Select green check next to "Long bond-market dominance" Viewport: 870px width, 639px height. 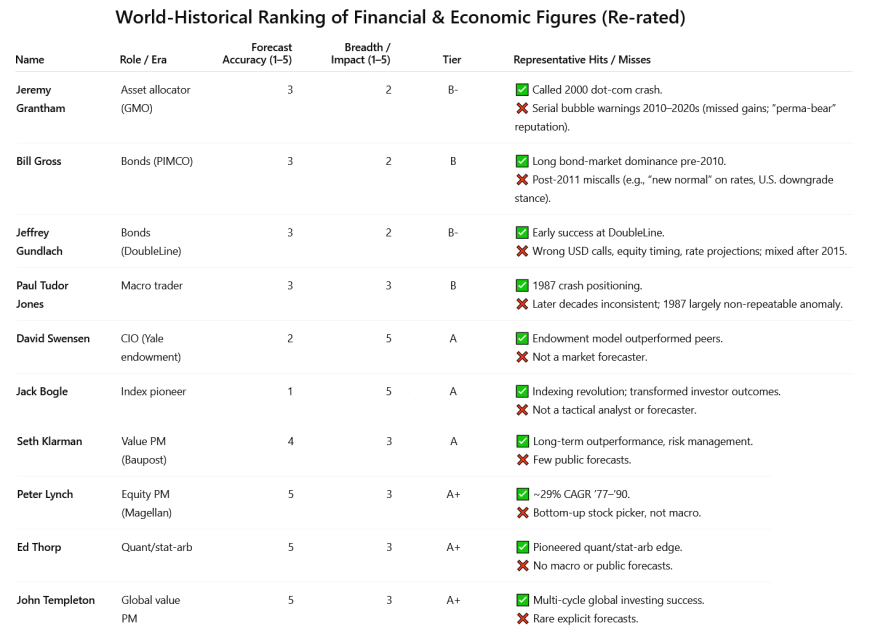pos(522,161)
